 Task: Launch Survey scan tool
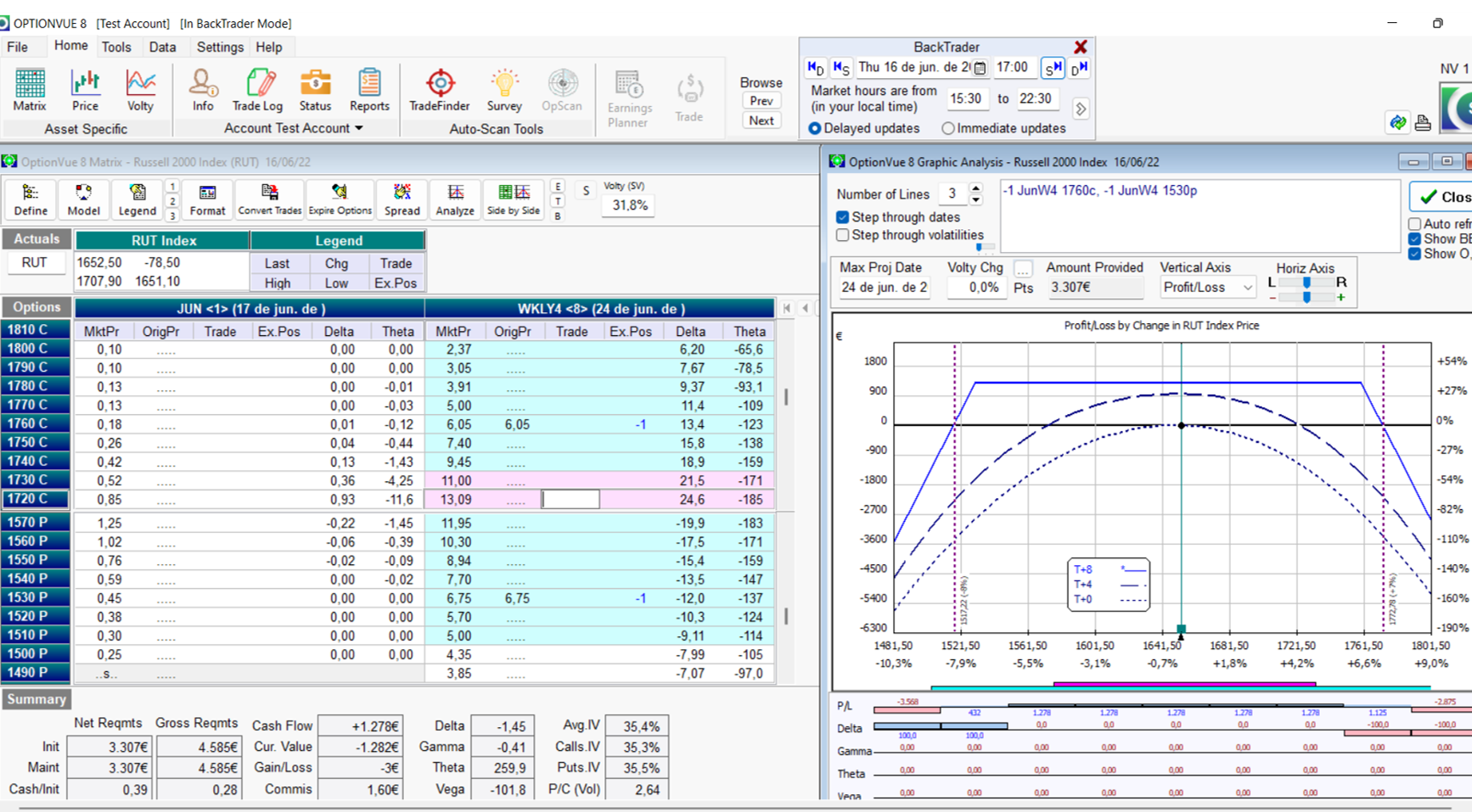tap(504, 90)
